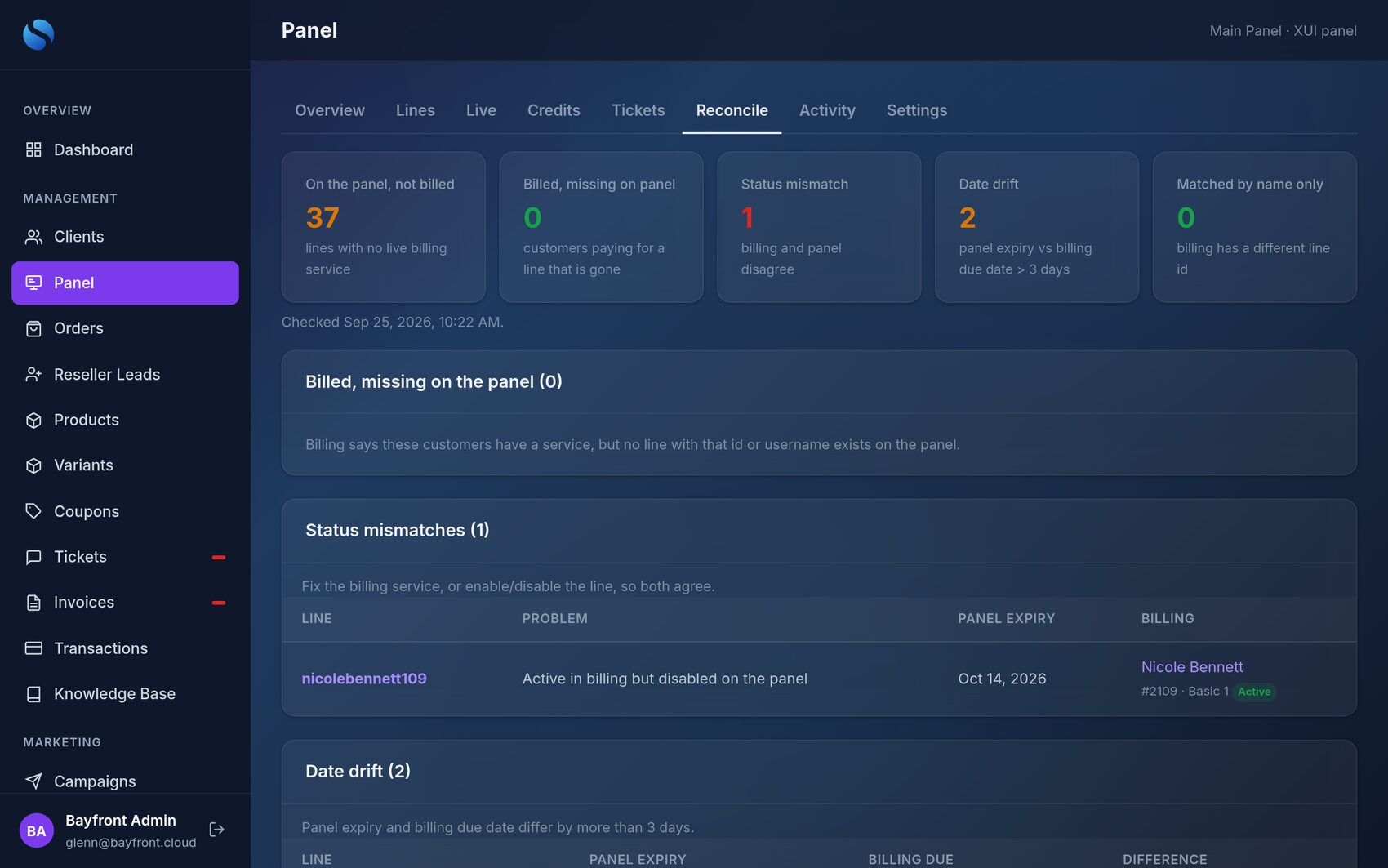Switch to the Lines tab
The image size is (1388, 868).
tap(416, 110)
